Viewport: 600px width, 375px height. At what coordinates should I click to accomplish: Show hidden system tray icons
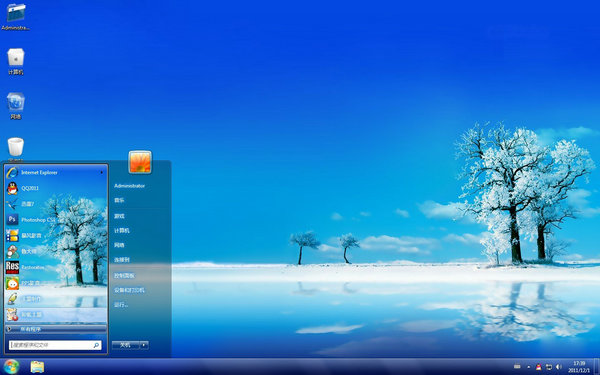coord(529,367)
